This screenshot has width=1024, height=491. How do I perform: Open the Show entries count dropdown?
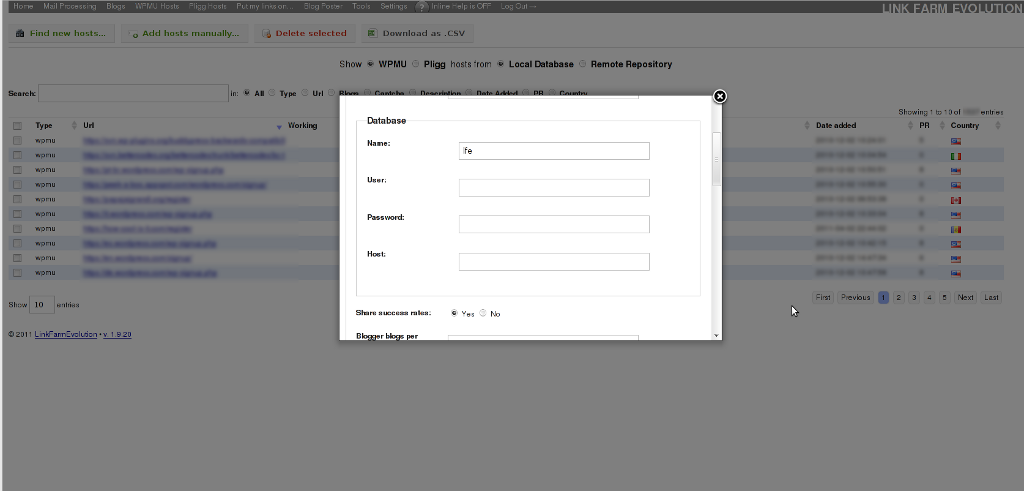pyautogui.click(x=42, y=305)
